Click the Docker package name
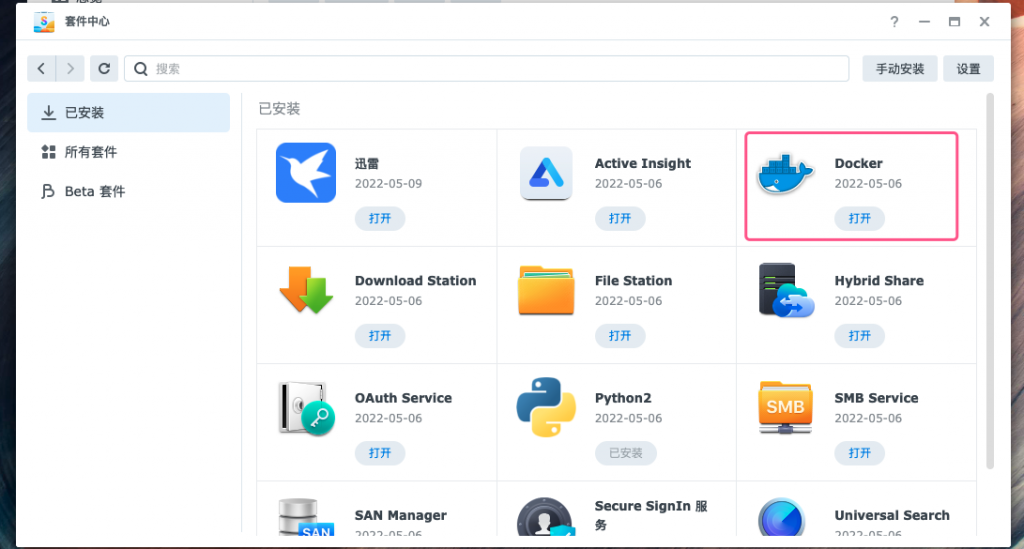The height and width of the screenshot is (549, 1024). coord(858,163)
